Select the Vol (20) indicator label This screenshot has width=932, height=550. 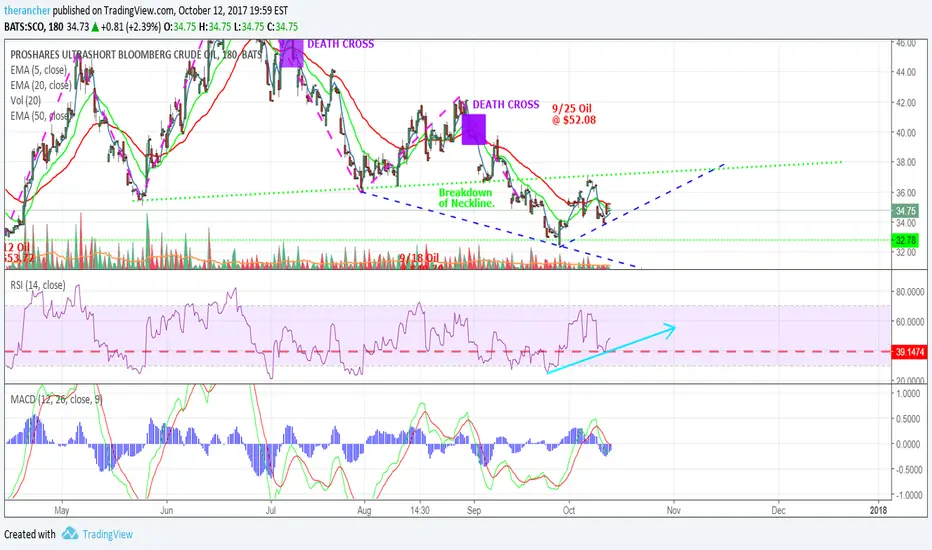(26, 100)
